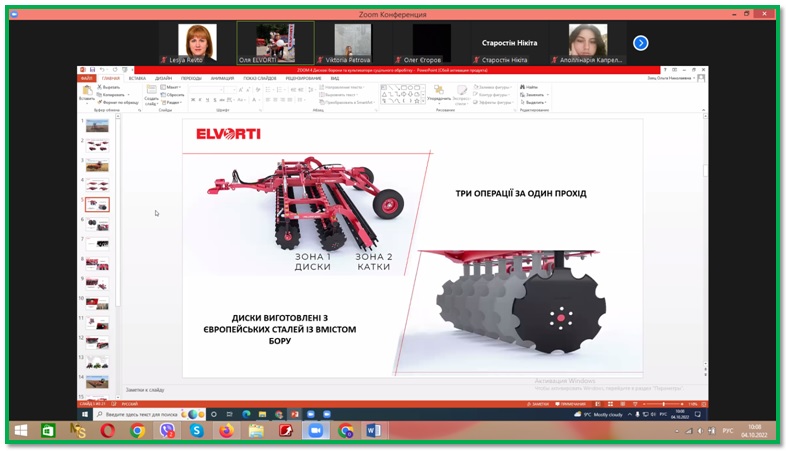Open the ВИД ribbon tab
The width and height of the screenshot is (786, 451).
[334, 78]
